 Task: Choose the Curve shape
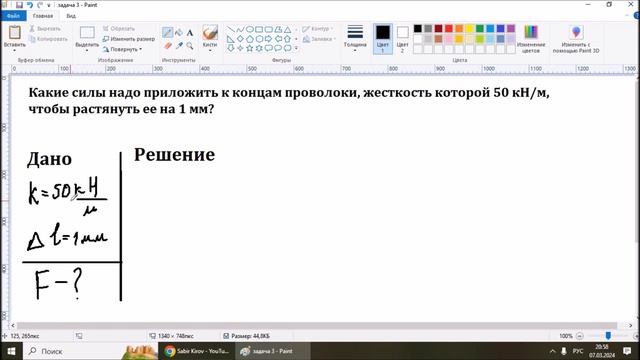point(240,29)
